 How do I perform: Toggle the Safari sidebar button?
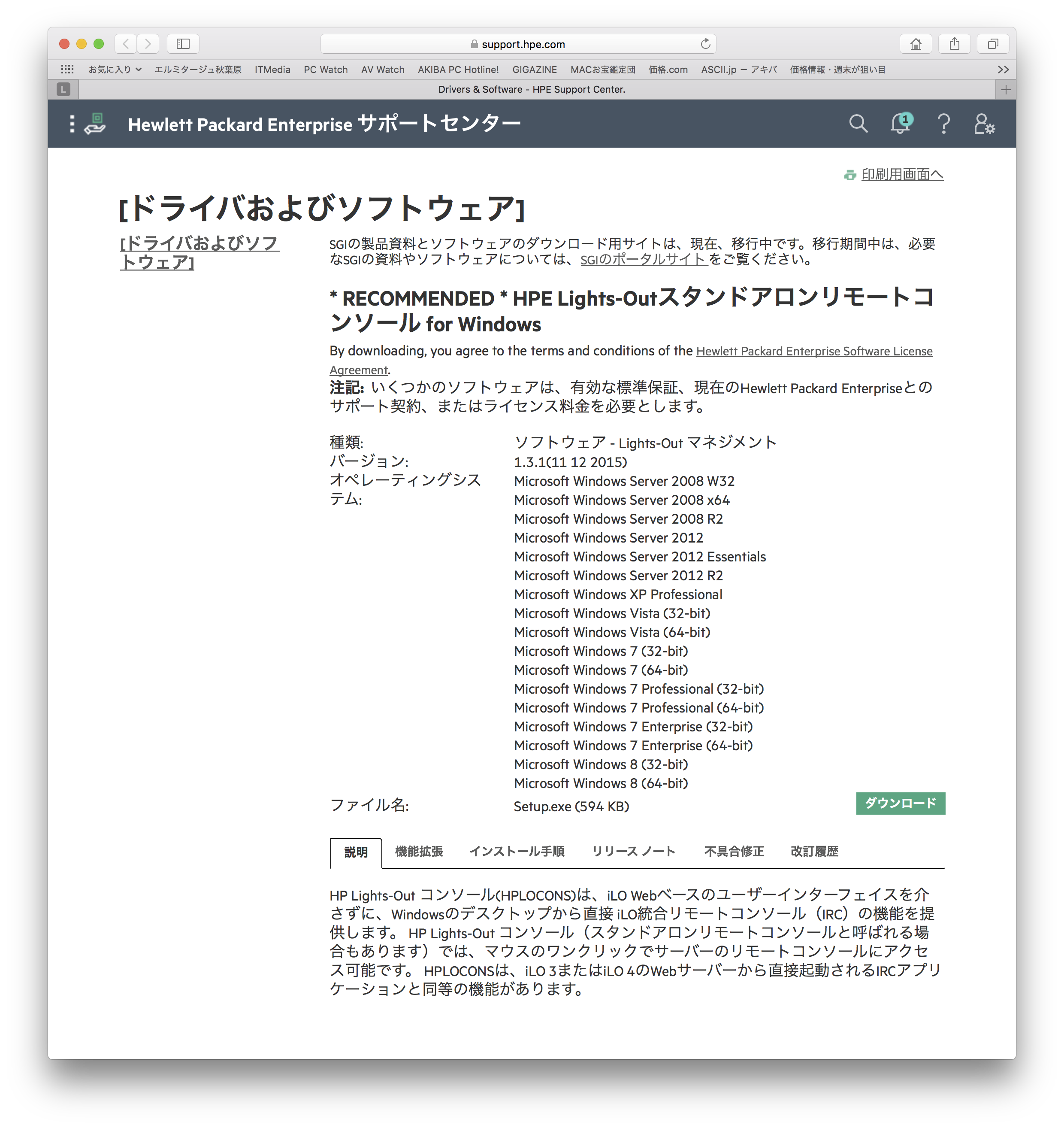pos(183,44)
